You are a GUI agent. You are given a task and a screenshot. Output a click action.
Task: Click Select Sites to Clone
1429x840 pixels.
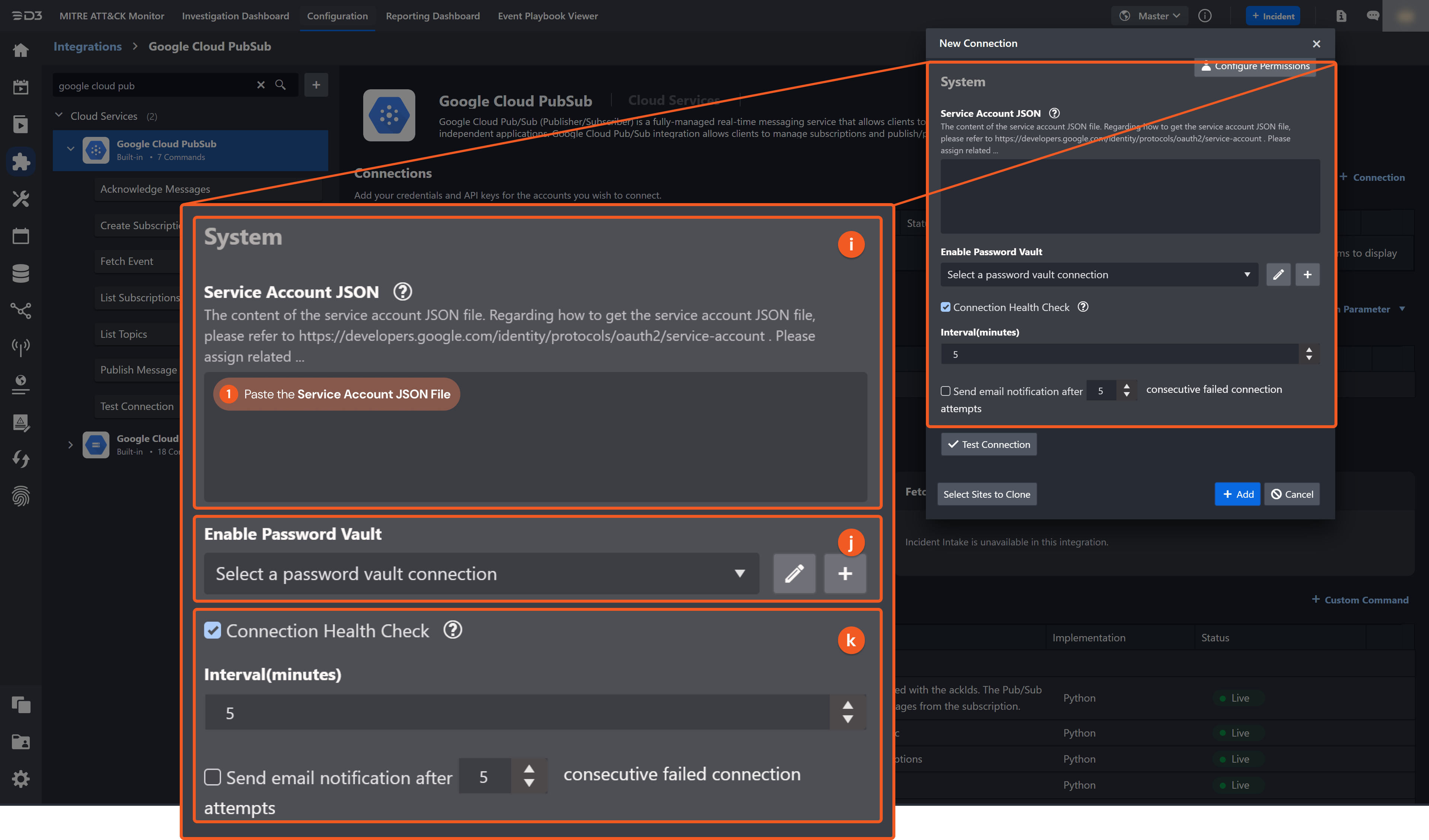coord(987,494)
